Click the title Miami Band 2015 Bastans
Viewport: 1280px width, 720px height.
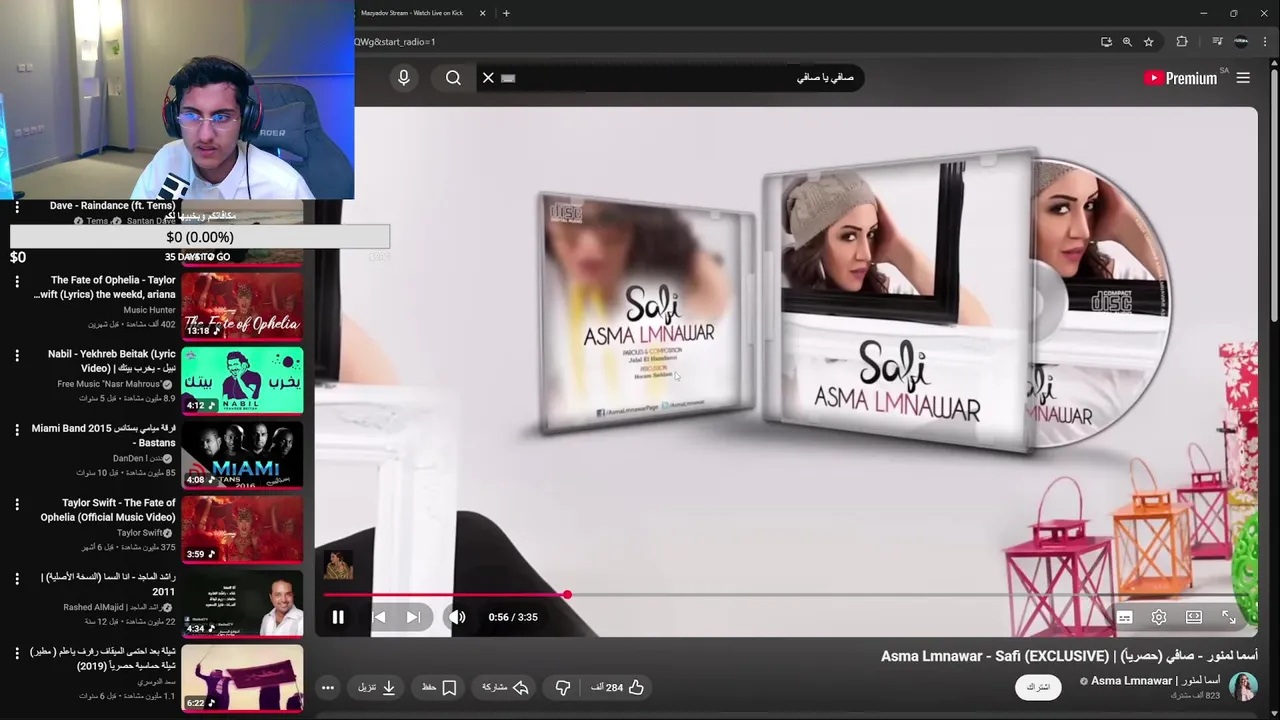(x=103, y=435)
